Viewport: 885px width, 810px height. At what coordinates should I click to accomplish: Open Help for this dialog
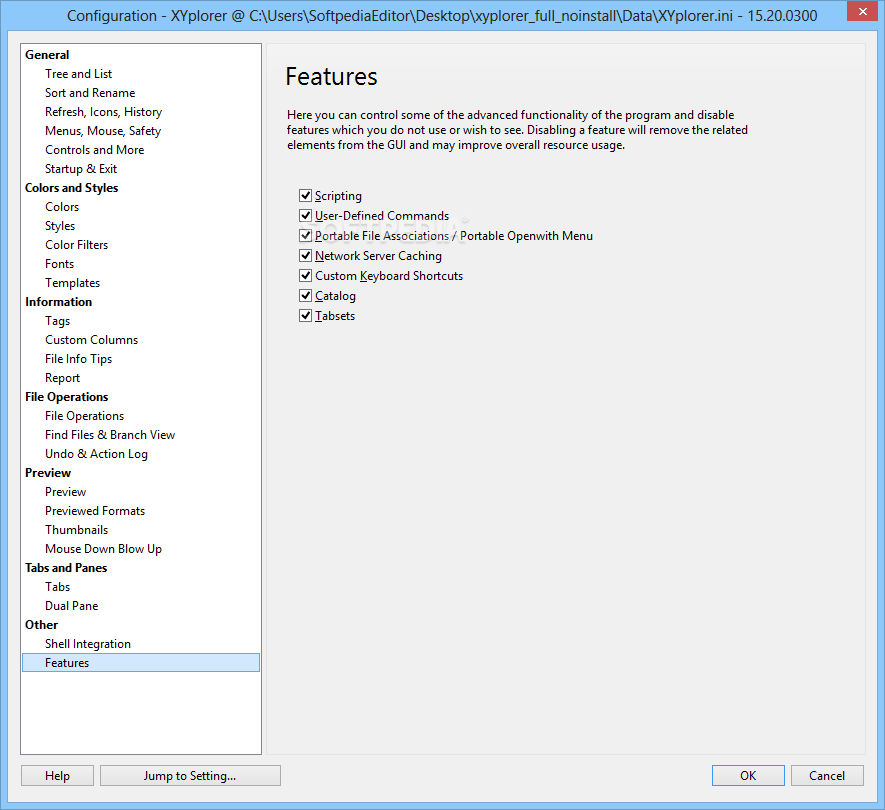(58, 776)
